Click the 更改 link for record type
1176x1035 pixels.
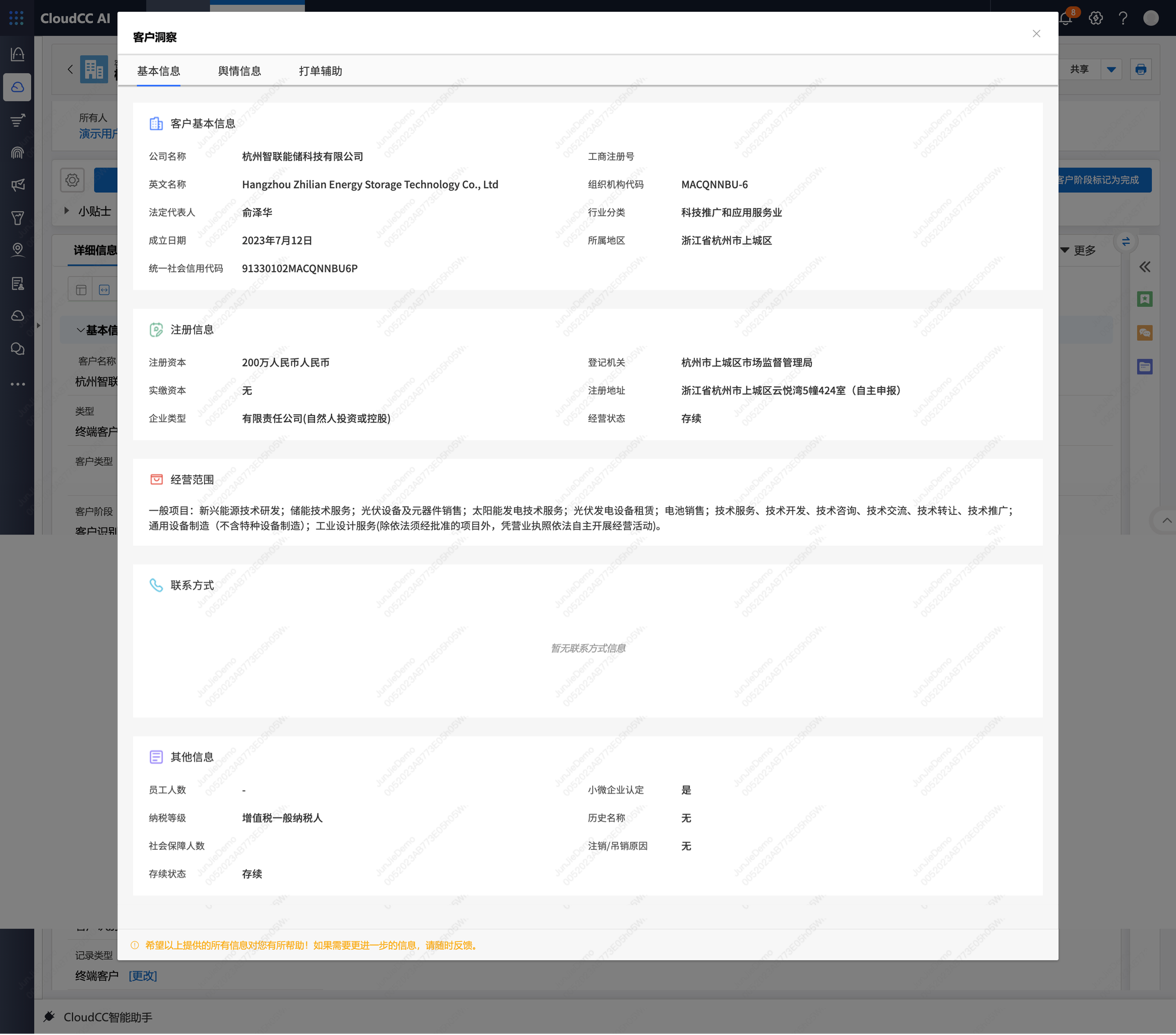click(x=143, y=976)
